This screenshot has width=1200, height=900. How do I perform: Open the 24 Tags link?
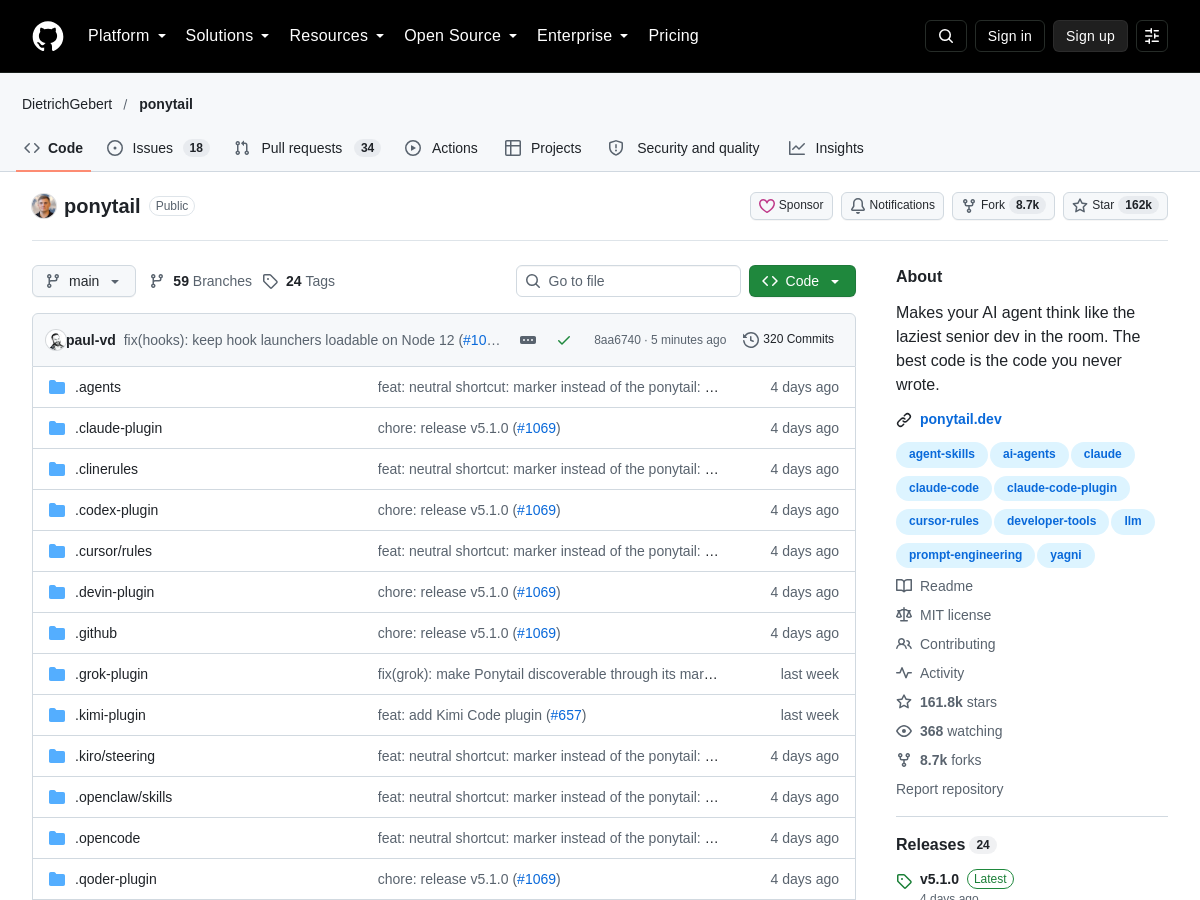299,281
